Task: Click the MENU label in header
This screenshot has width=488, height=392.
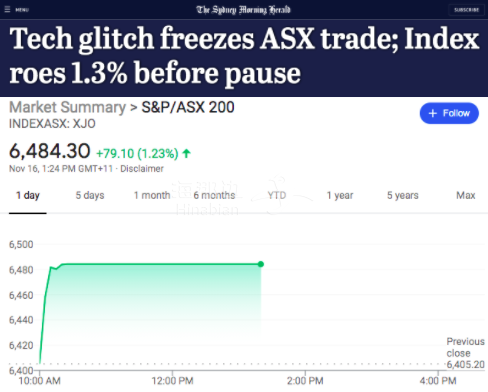Action: 22,10
